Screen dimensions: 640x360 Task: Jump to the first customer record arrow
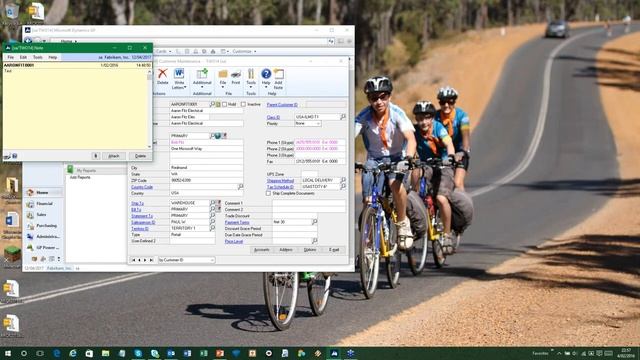click(x=133, y=260)
